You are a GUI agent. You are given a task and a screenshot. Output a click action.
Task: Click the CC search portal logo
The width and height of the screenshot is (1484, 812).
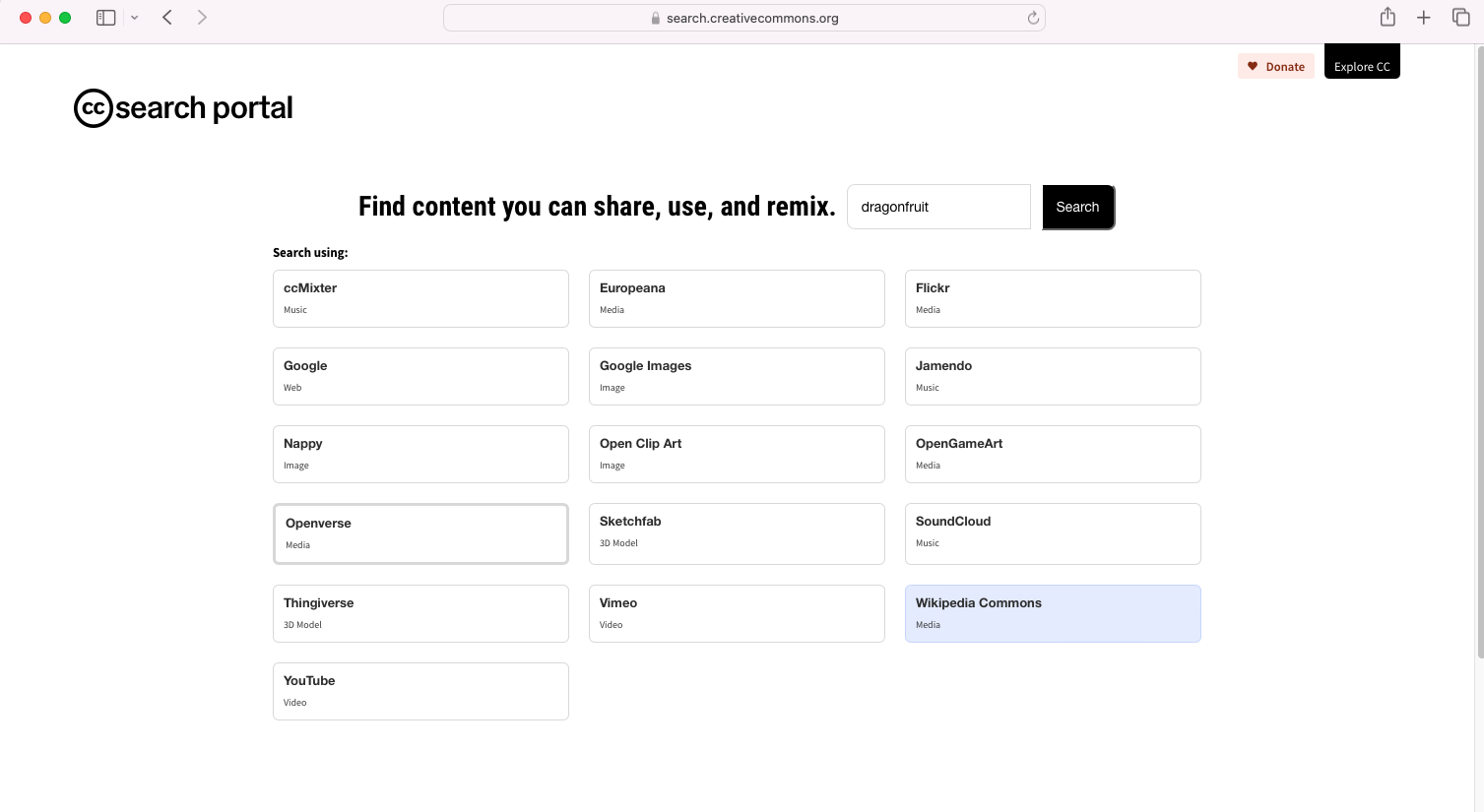pos(183,108)
